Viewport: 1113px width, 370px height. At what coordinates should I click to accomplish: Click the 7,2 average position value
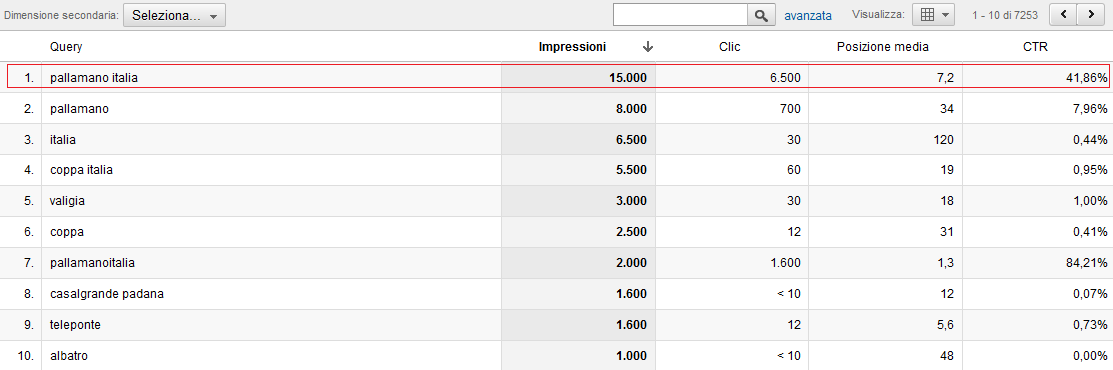coord(946,77)
